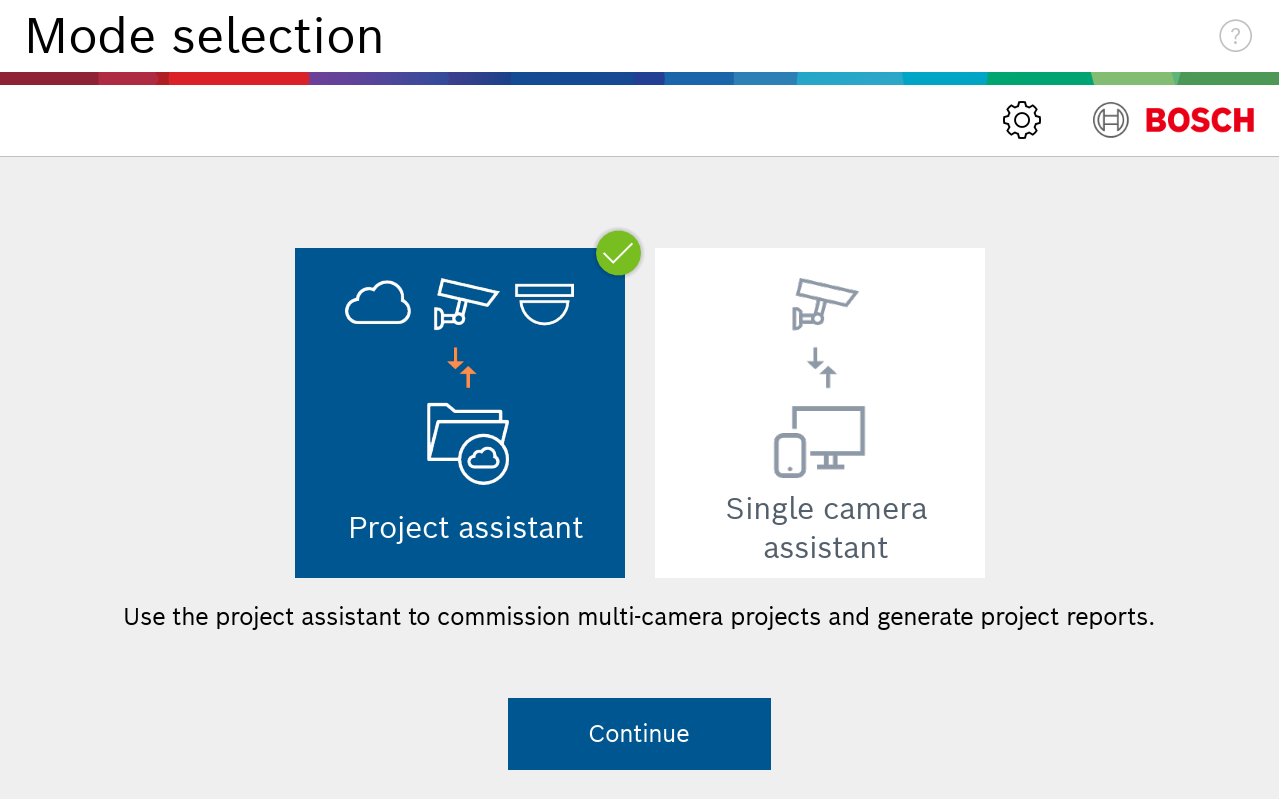Screen dimensions: 1280x800
Task: Click the gray bullet camera icon
Action: pos(825,304)
